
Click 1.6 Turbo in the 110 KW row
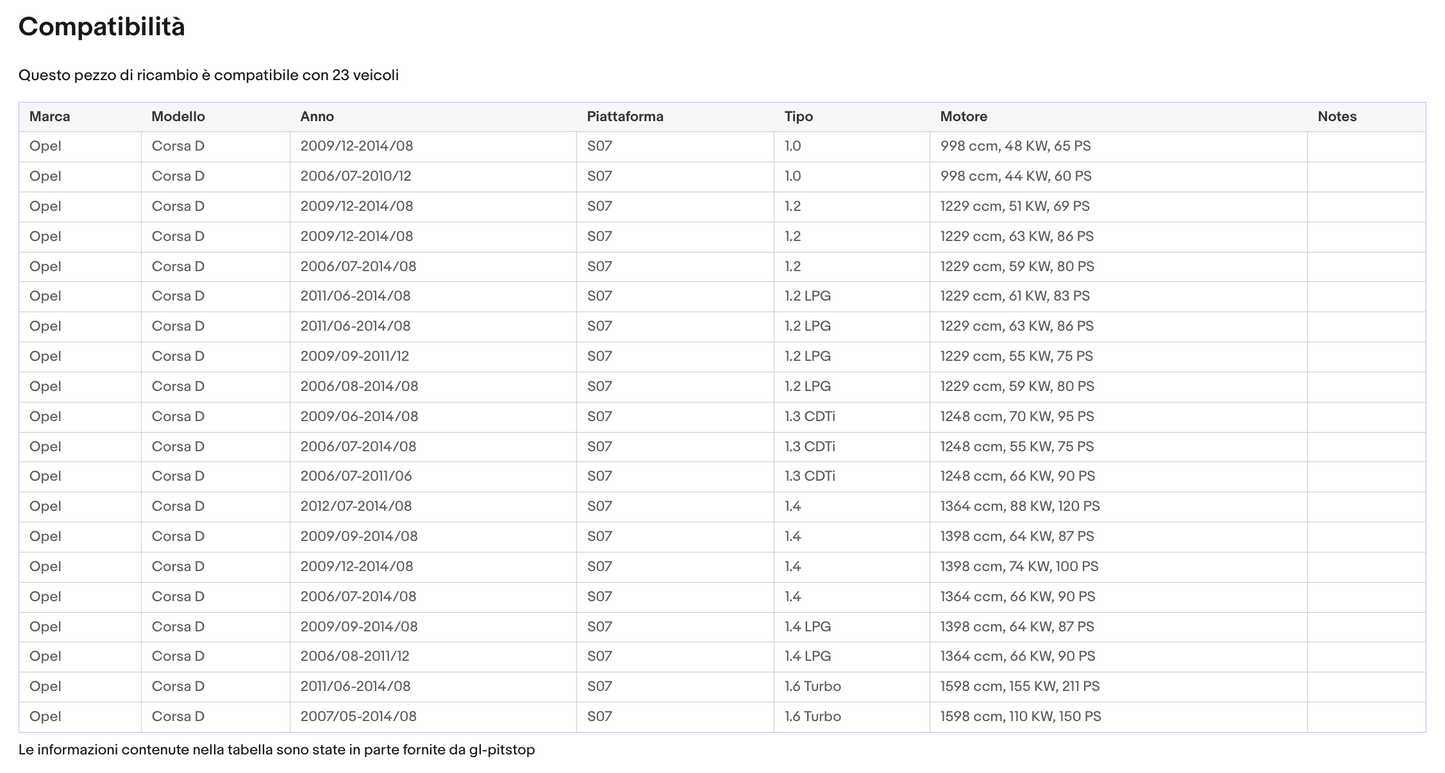point(813,716)
